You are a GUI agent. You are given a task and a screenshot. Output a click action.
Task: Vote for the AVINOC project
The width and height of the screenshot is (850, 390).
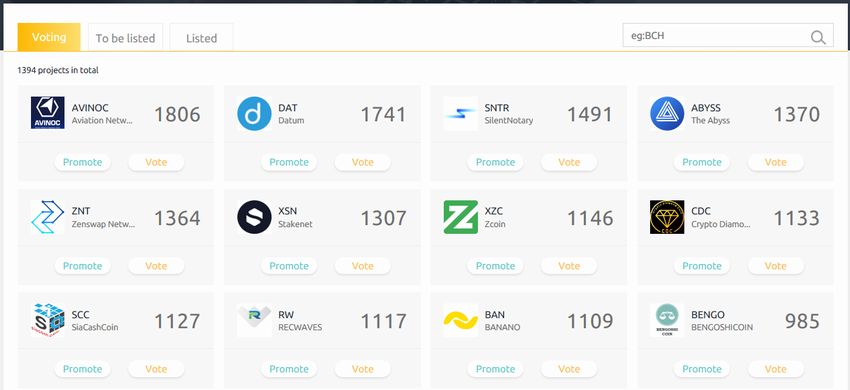(156, 162)
